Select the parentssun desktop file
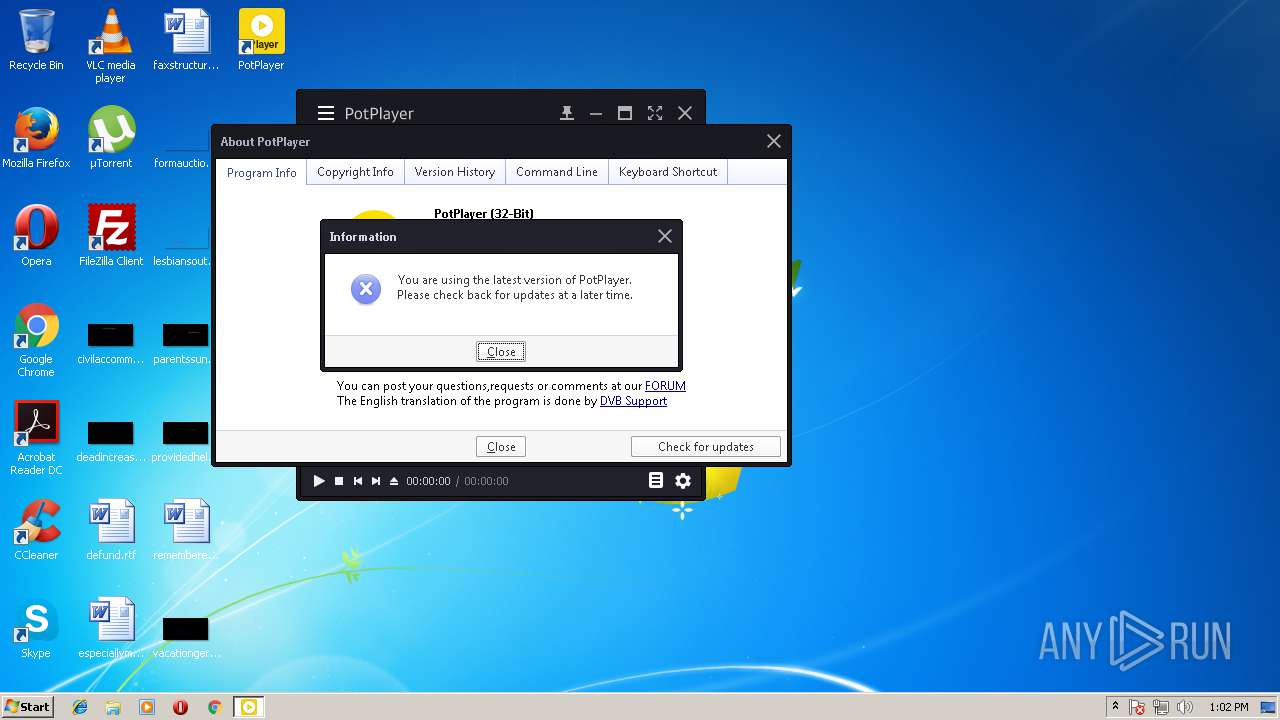This screenshot has height=720, width=1280. click(x=186, y=343)
